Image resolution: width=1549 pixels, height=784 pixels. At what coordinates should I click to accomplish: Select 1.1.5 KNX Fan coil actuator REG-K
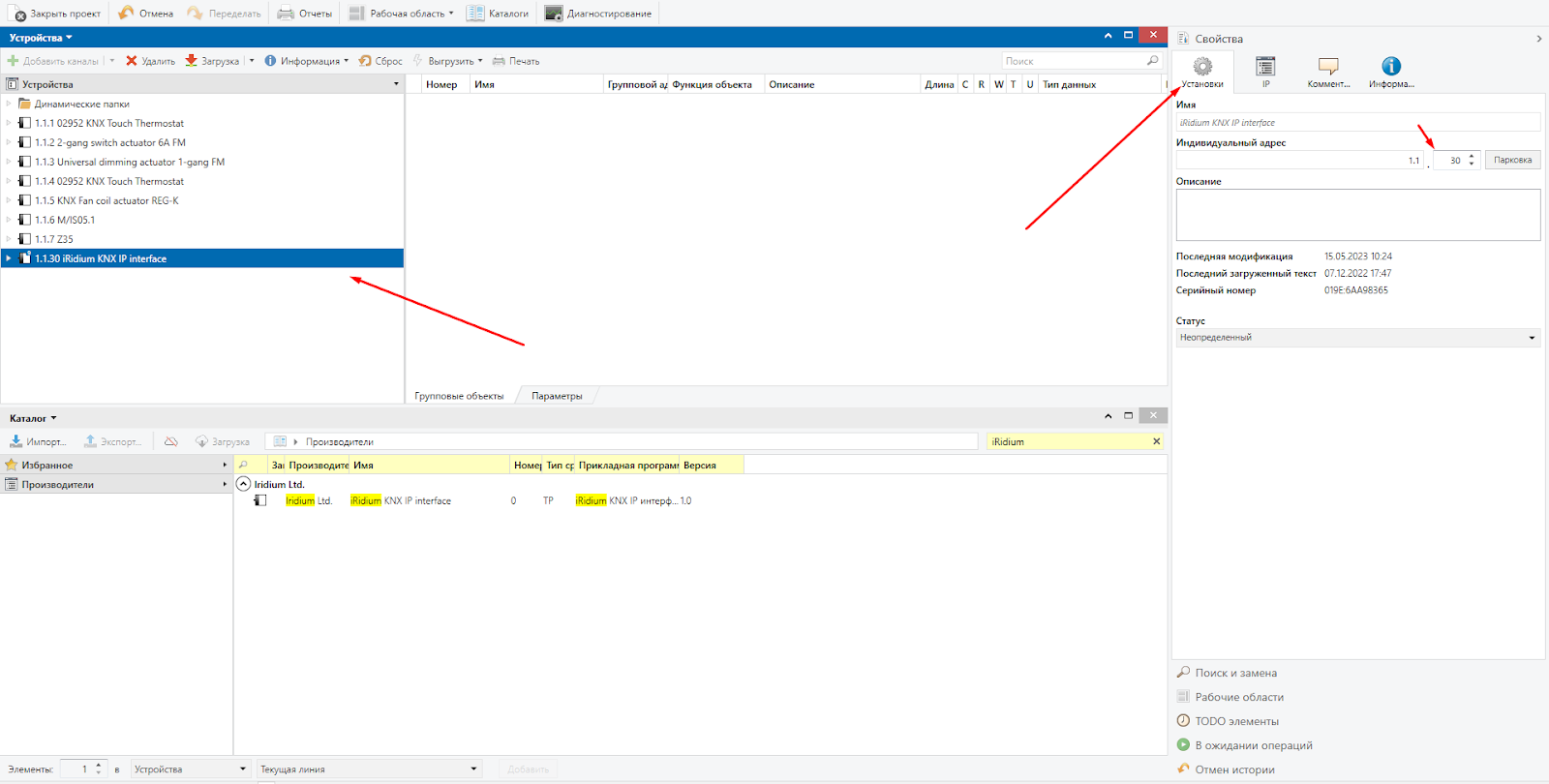[106, 200]
